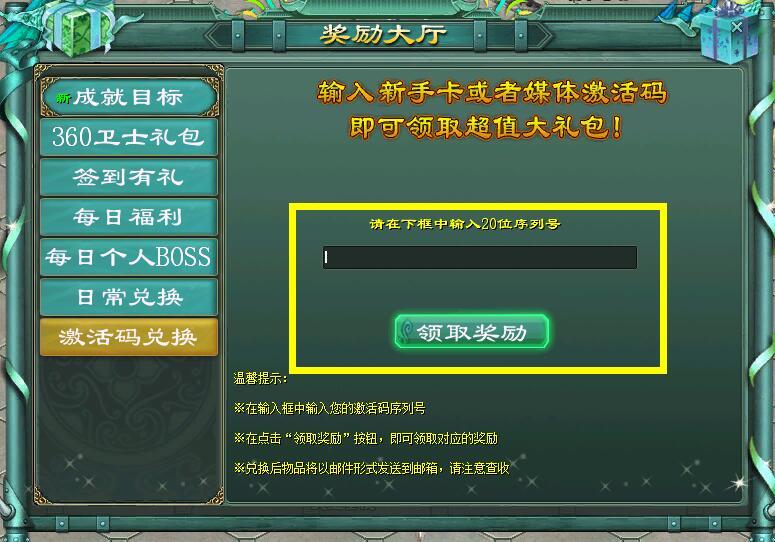Click the tip about 邮件 delivery to mailbox

(x=372, y=468)
